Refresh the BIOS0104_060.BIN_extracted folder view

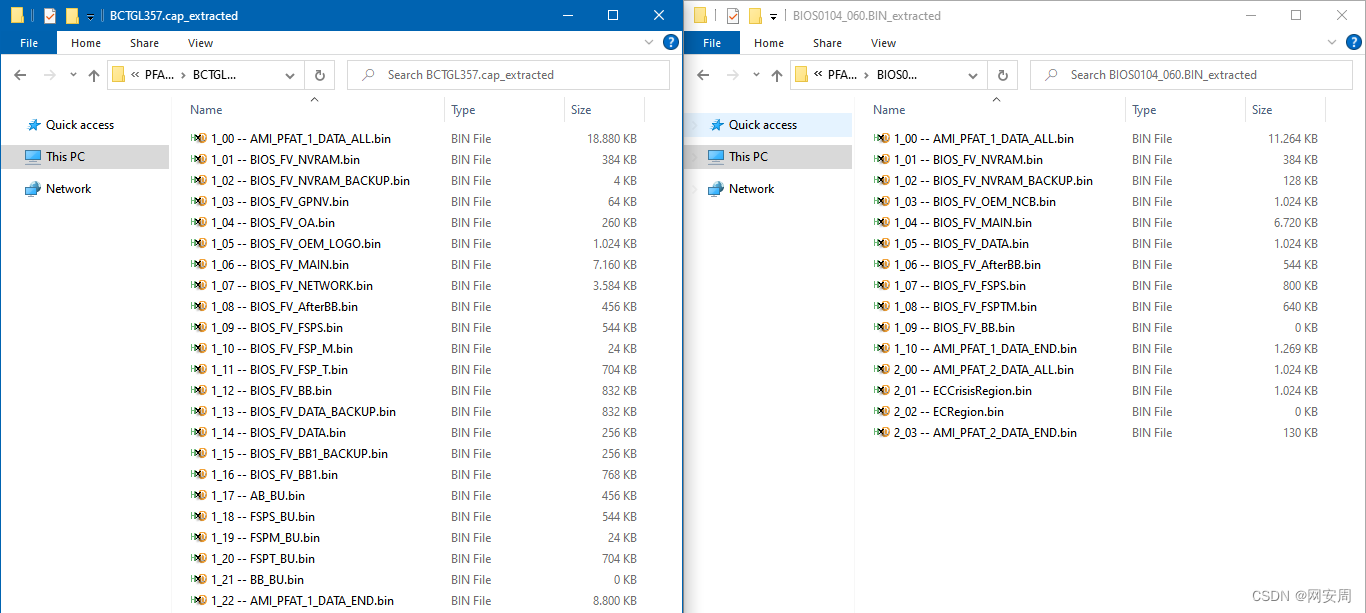(1002, 75)
